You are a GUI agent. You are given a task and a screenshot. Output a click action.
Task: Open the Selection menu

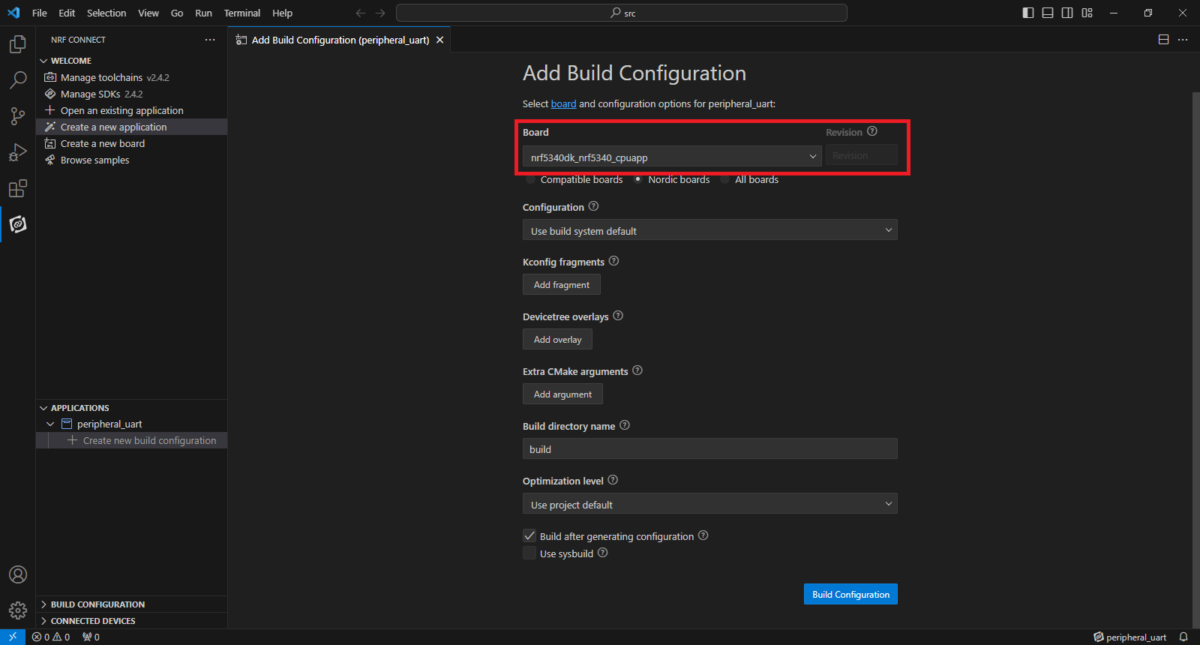click(106, 13)
